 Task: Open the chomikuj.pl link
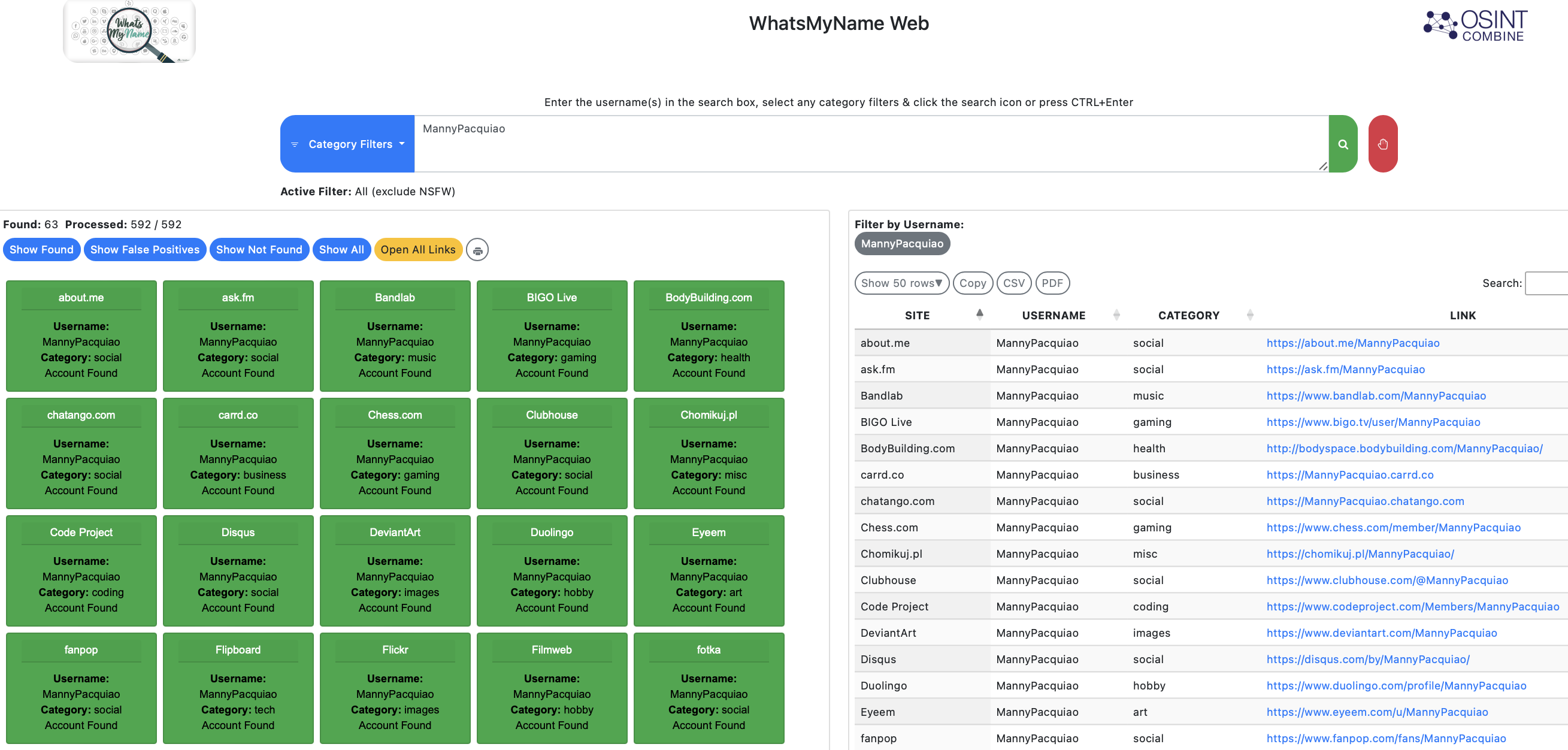tap(1360, 554)
